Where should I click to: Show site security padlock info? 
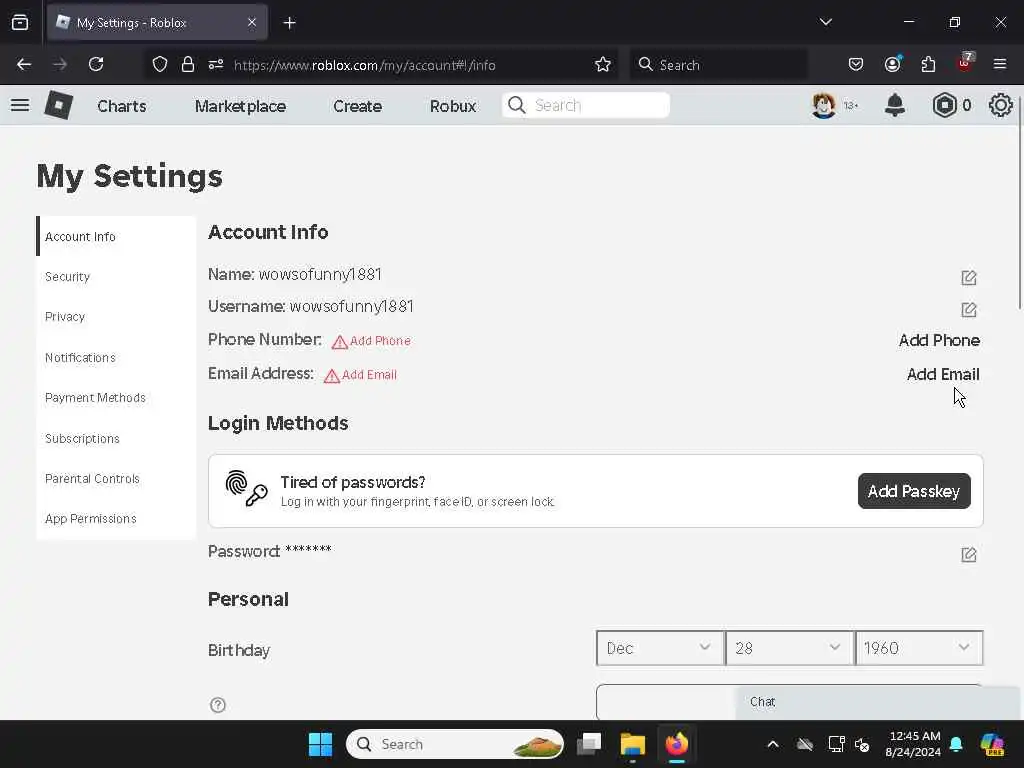tap(188, 64)
